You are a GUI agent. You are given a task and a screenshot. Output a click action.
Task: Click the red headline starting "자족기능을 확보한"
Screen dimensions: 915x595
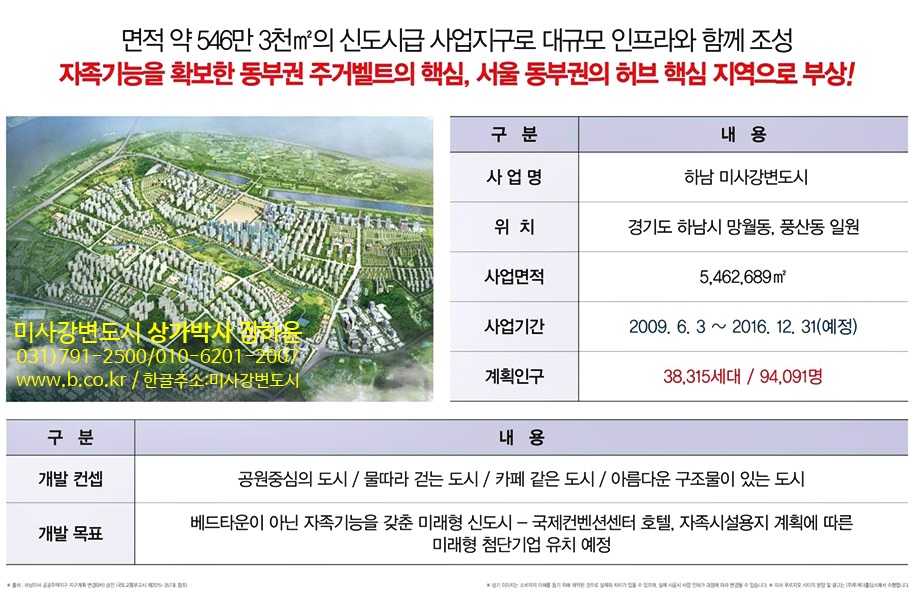point(457,74)
